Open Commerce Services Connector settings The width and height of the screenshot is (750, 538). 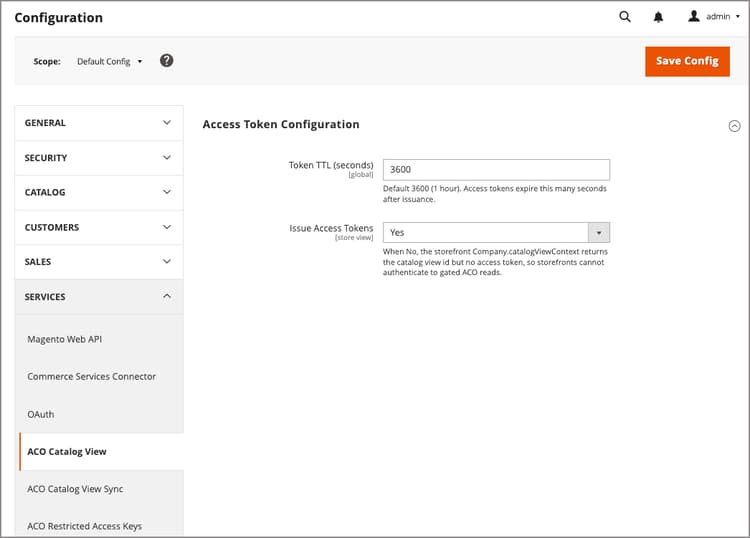(x=91, y=376)
